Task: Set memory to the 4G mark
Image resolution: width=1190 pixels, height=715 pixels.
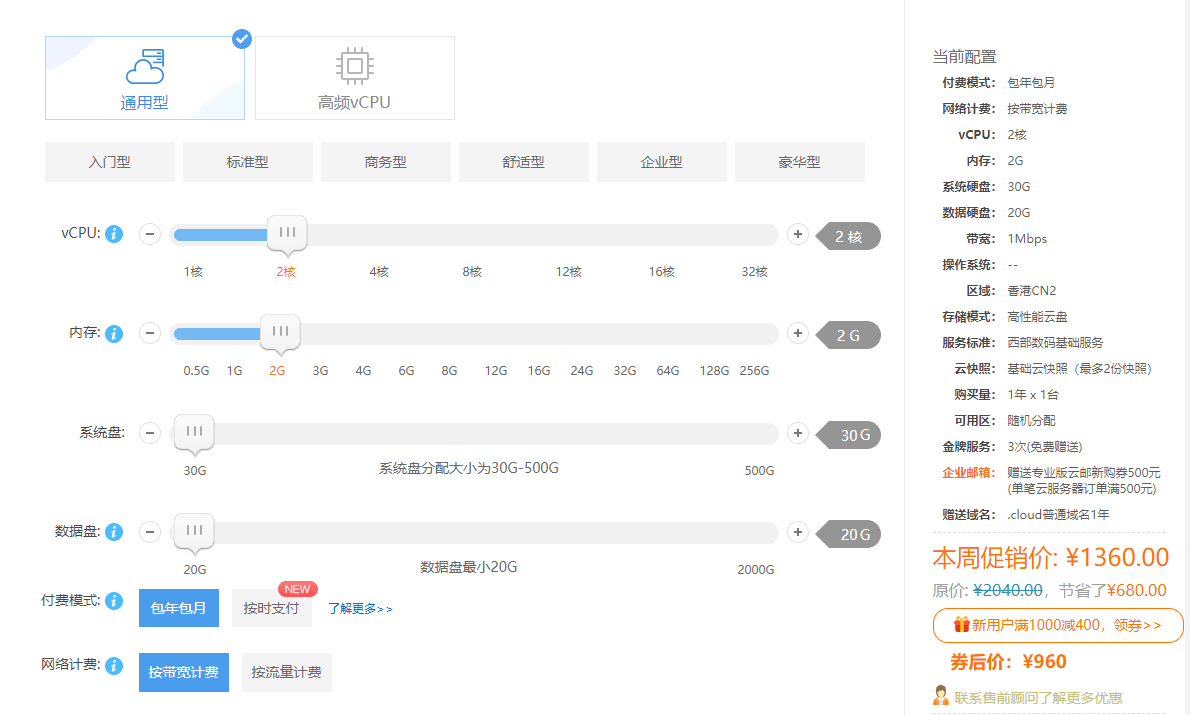Action: click(x=364, y=370)
